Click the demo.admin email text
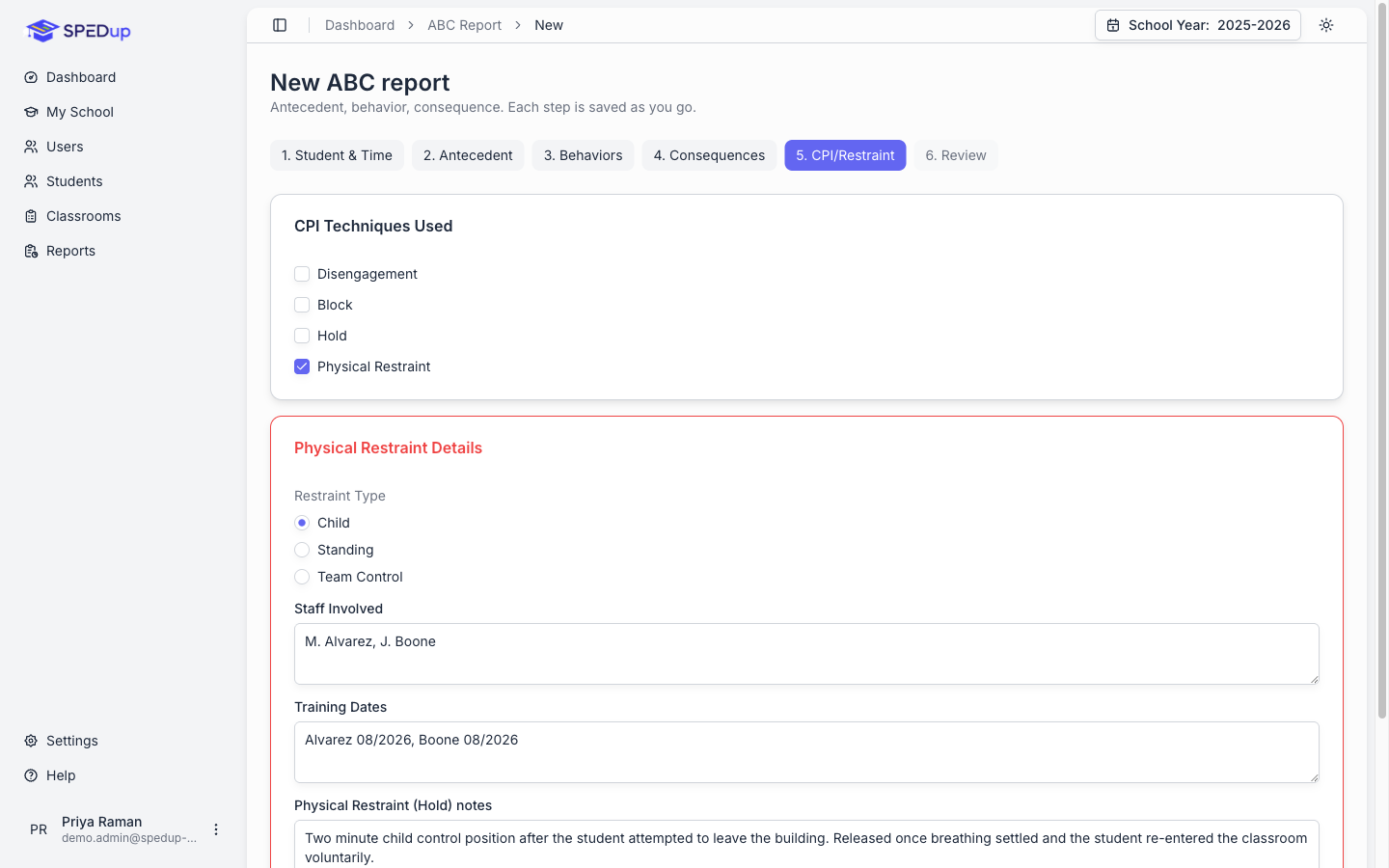Screen dimensions: 1389x868 coord(129,838)
